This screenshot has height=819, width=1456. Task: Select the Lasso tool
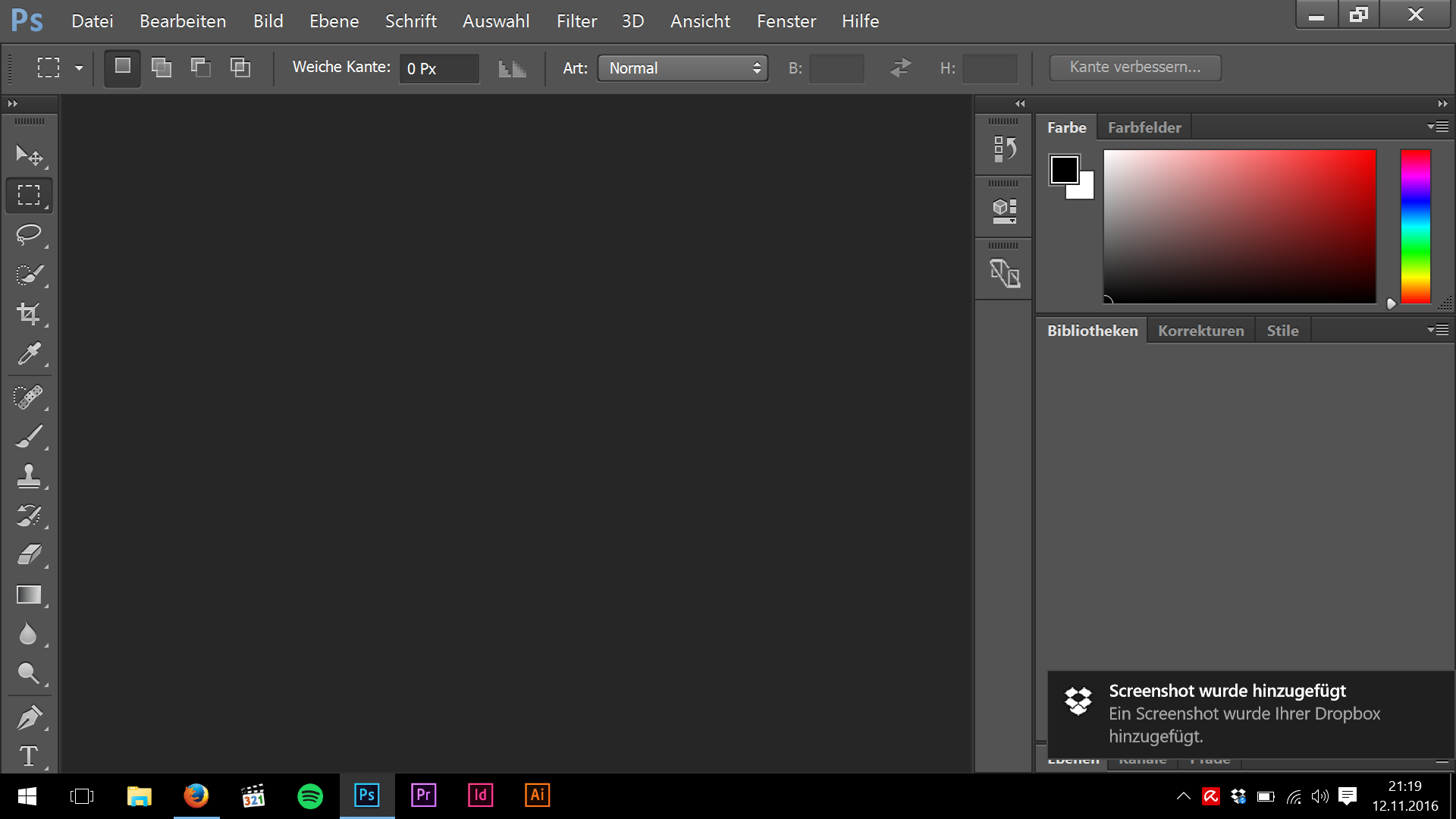point(29,234)
